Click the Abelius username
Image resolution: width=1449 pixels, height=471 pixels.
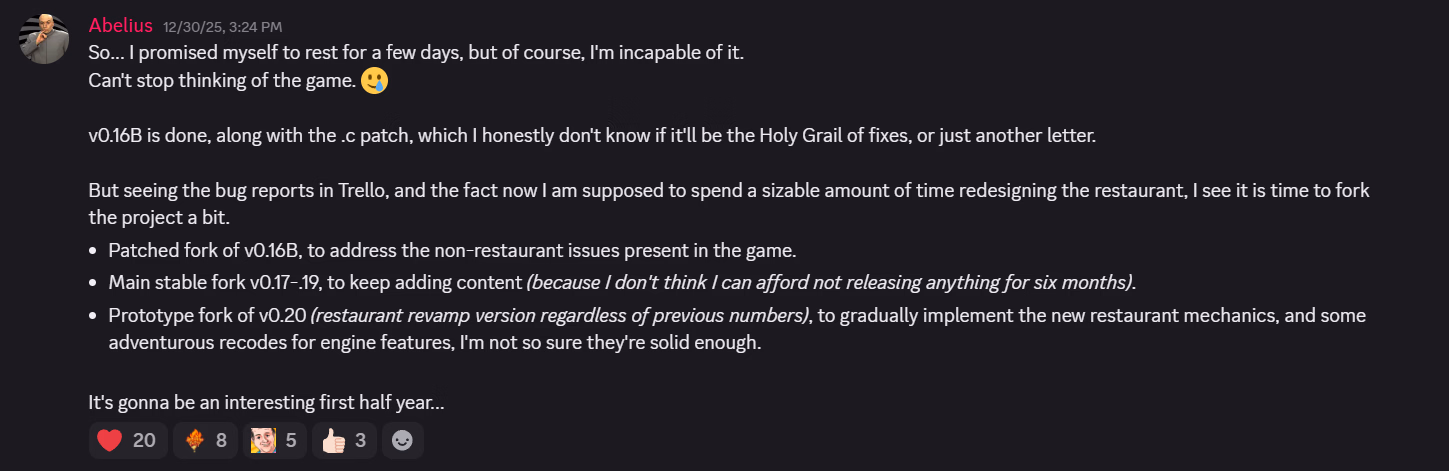(121, 25)
